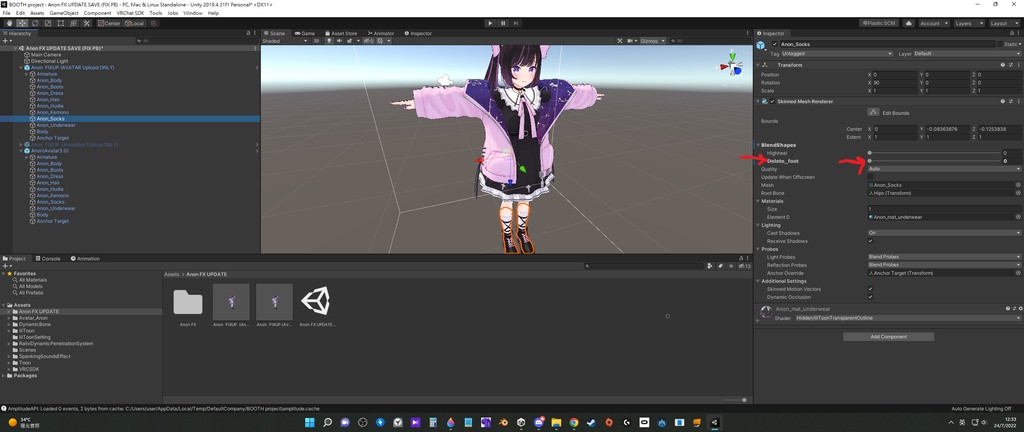Open the VRChat SDK menu
Screen dimensions: 1024x432
click(x=131, y=13)
